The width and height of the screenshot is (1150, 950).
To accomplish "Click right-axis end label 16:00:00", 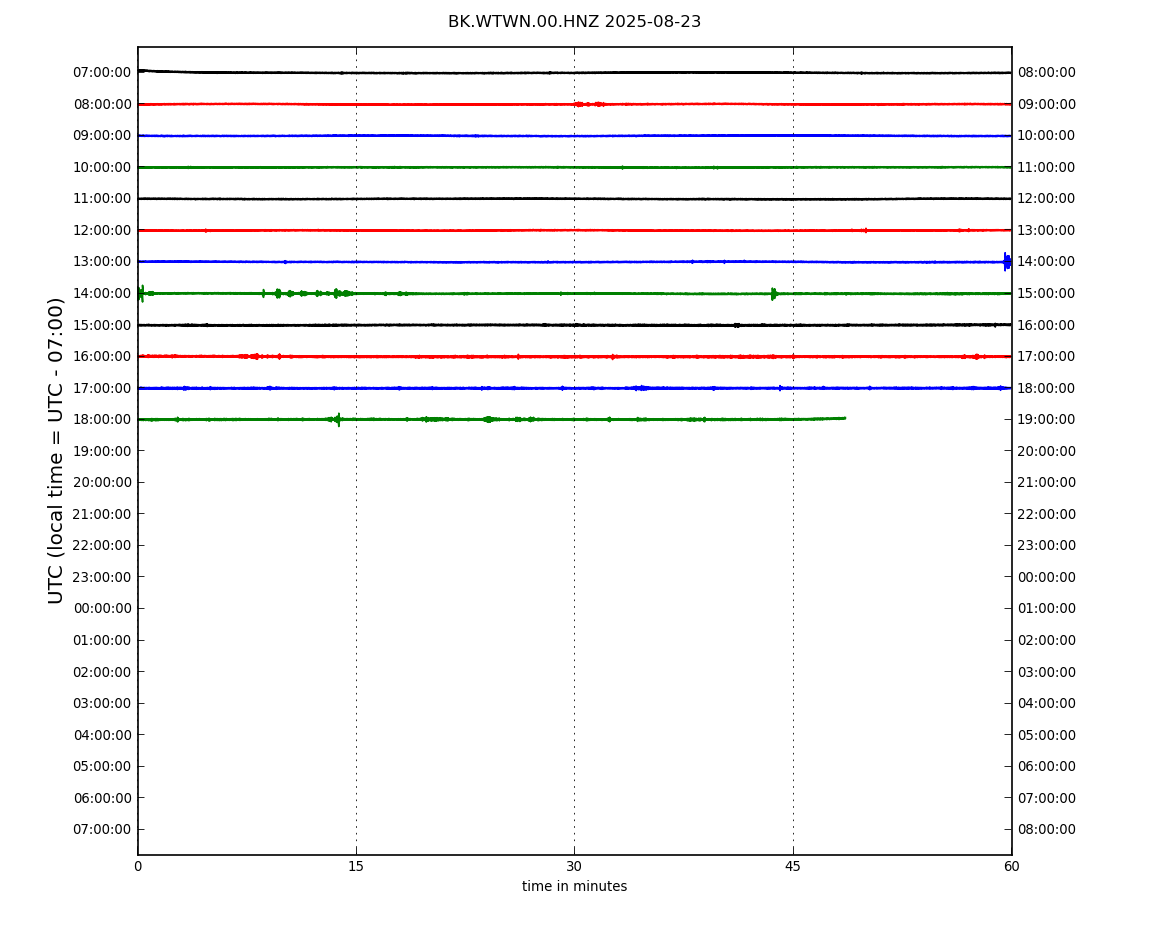I will pyautogui.click(x=1047, y=325).
